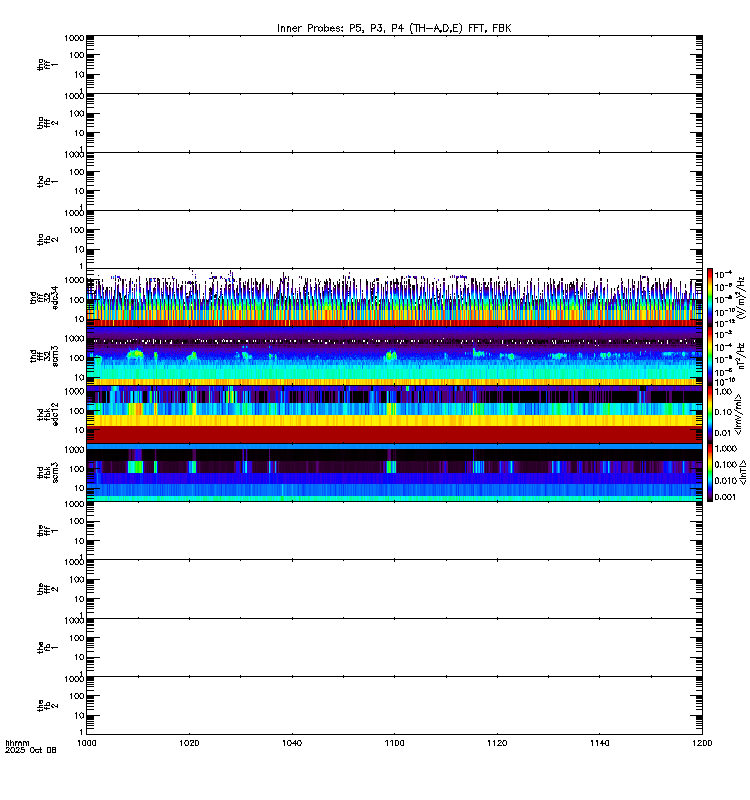Click the 1020 time axis label
The height and width of the screenshot is (800, 750).
189,743
